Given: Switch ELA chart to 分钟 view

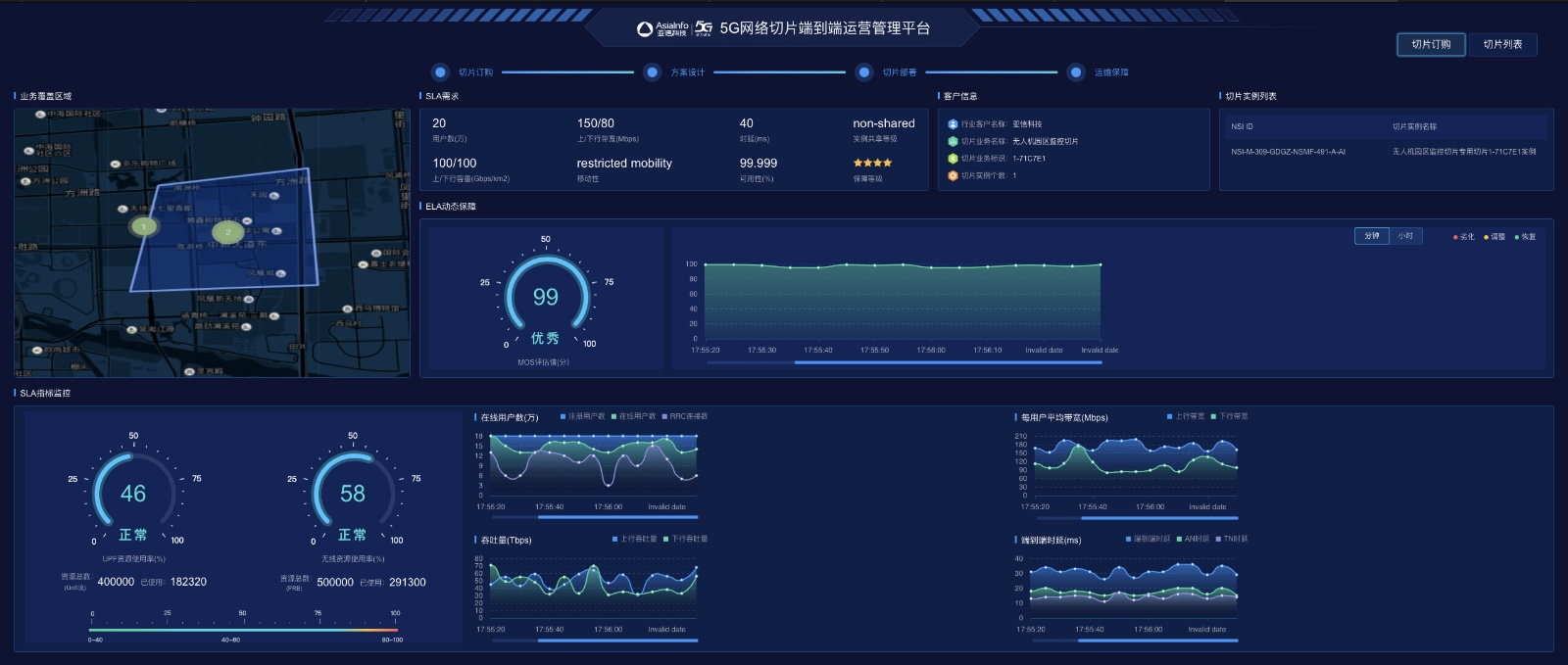Looking at the screenshot, I should coord(1372,236).
